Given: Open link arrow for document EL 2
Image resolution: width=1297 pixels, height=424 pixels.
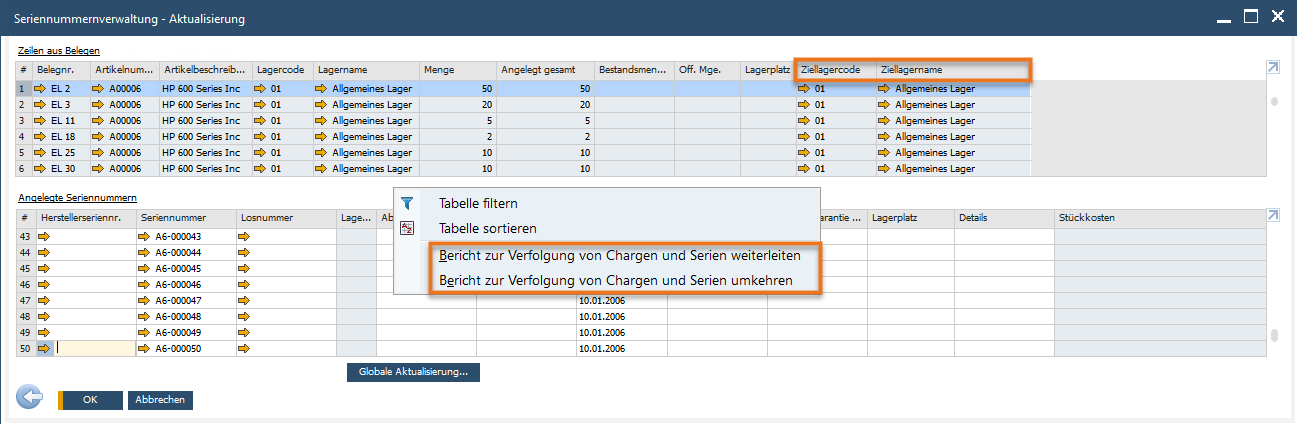Looking at the screenshot, I should point(41,89).
